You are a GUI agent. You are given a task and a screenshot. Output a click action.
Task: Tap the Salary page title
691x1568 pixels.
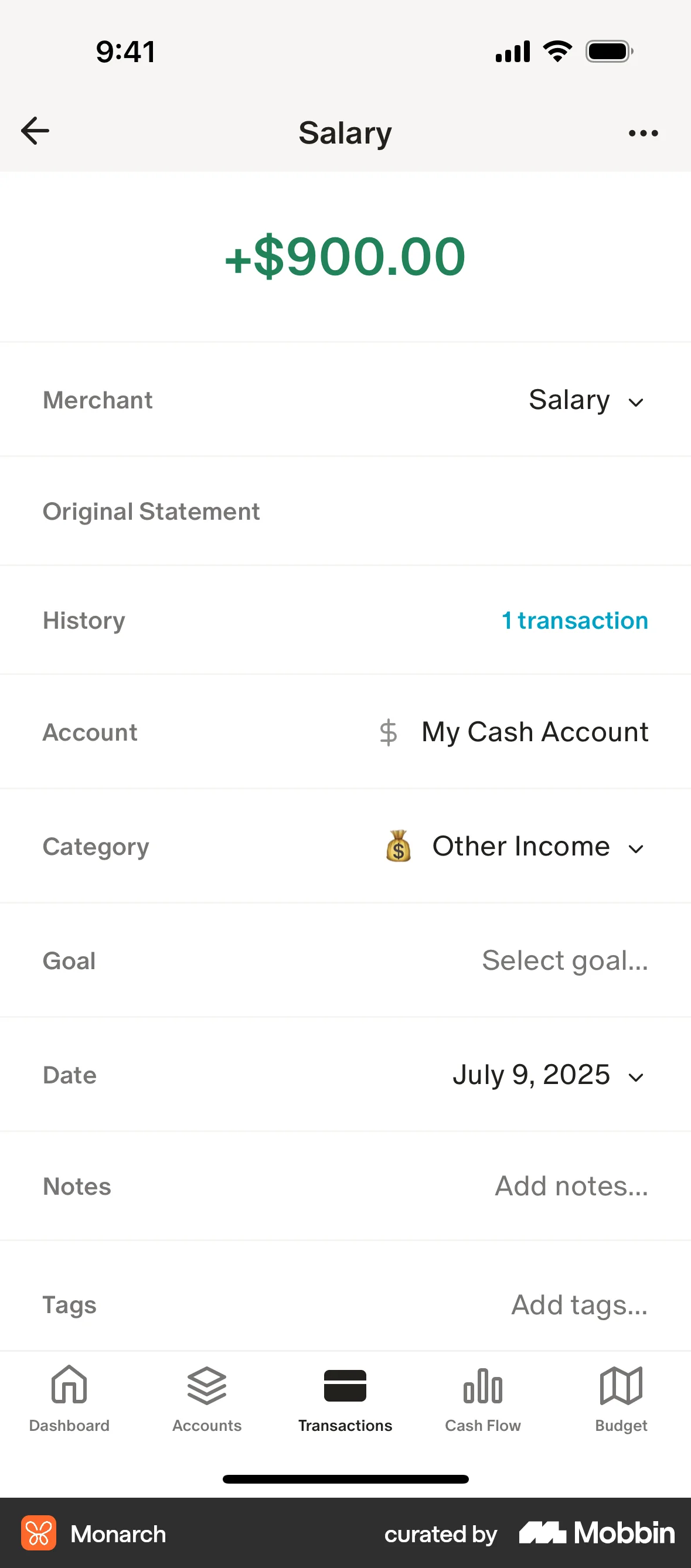coord(345,132)
